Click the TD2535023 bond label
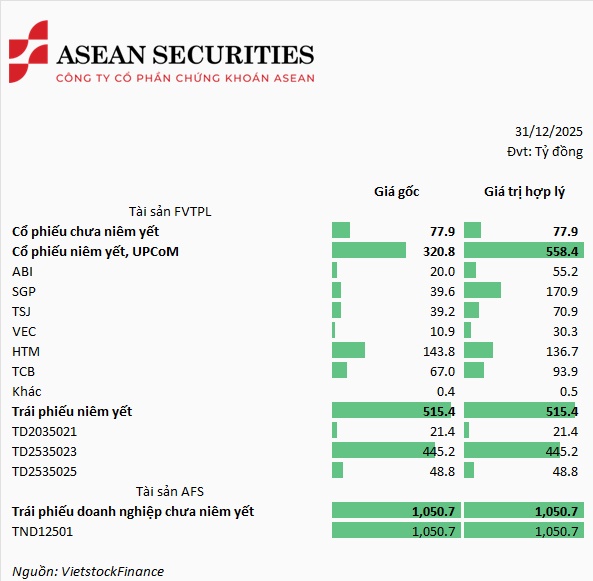 pos(44,452)
